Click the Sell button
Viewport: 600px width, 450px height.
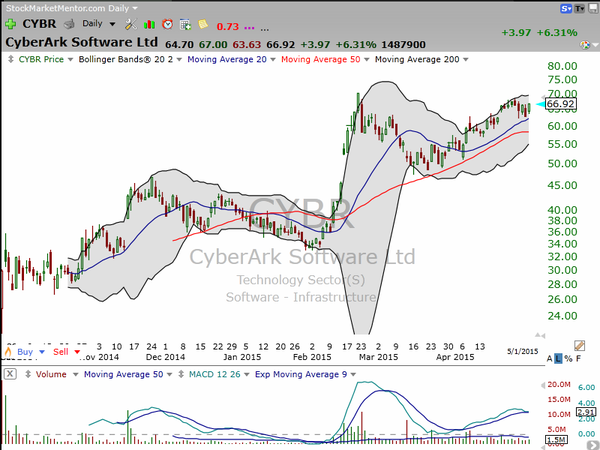[60, 352]
